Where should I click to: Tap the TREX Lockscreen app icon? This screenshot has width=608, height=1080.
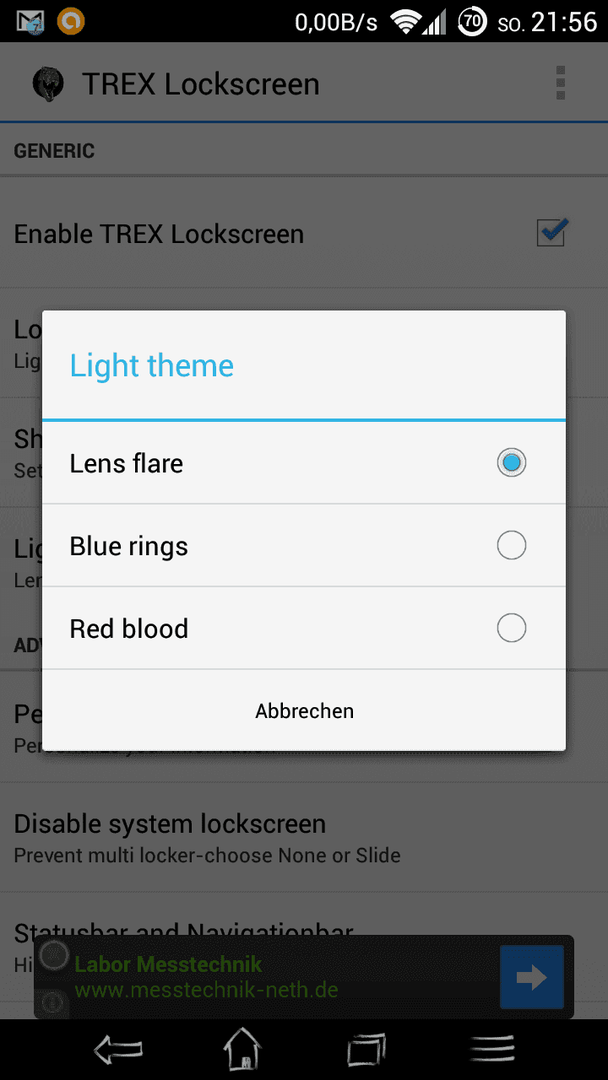(x=48, y=84)
